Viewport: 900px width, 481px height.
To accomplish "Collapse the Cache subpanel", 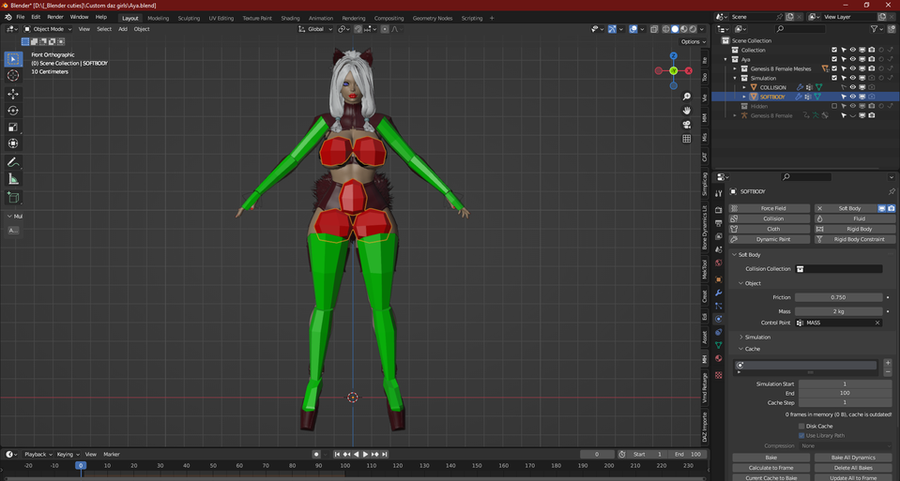I will click(741, 349).
